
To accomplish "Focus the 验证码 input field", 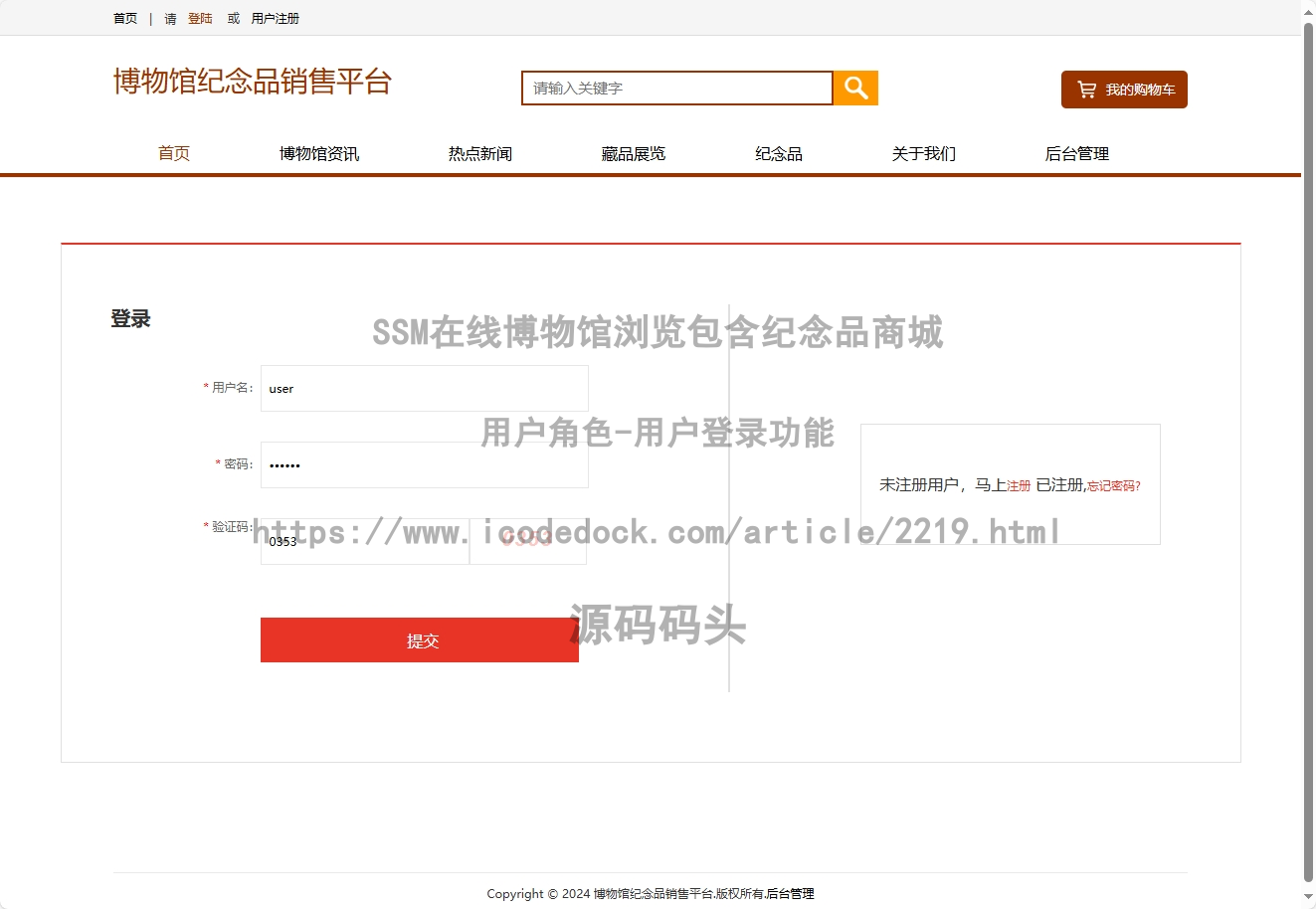I will (365, 541).
